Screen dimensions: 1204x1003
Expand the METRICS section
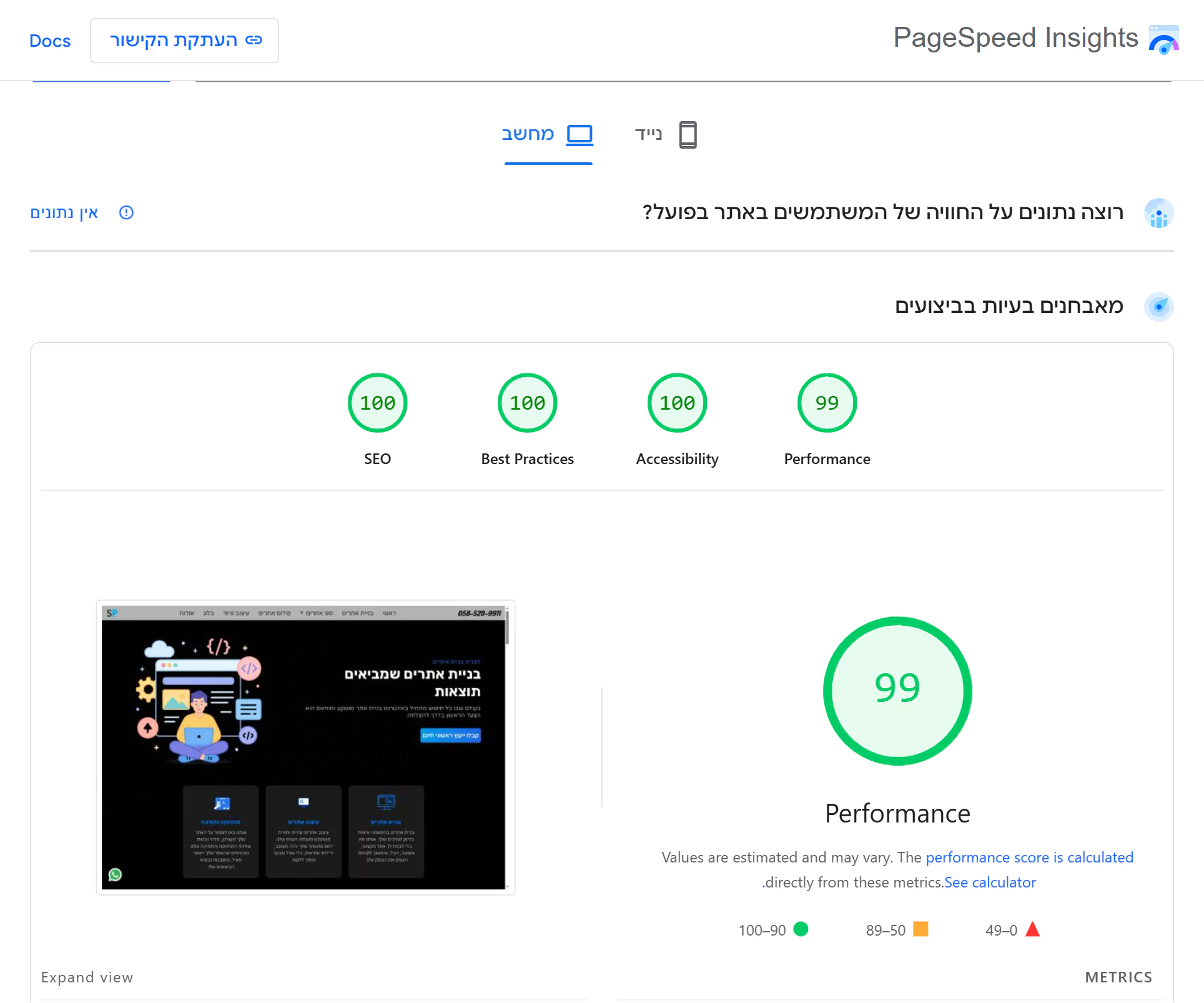(x=1118, y=977)
